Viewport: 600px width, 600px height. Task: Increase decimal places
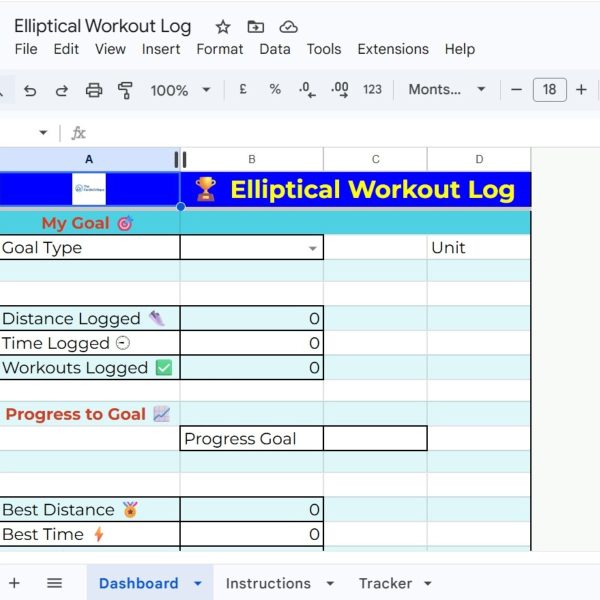point(340,90)
